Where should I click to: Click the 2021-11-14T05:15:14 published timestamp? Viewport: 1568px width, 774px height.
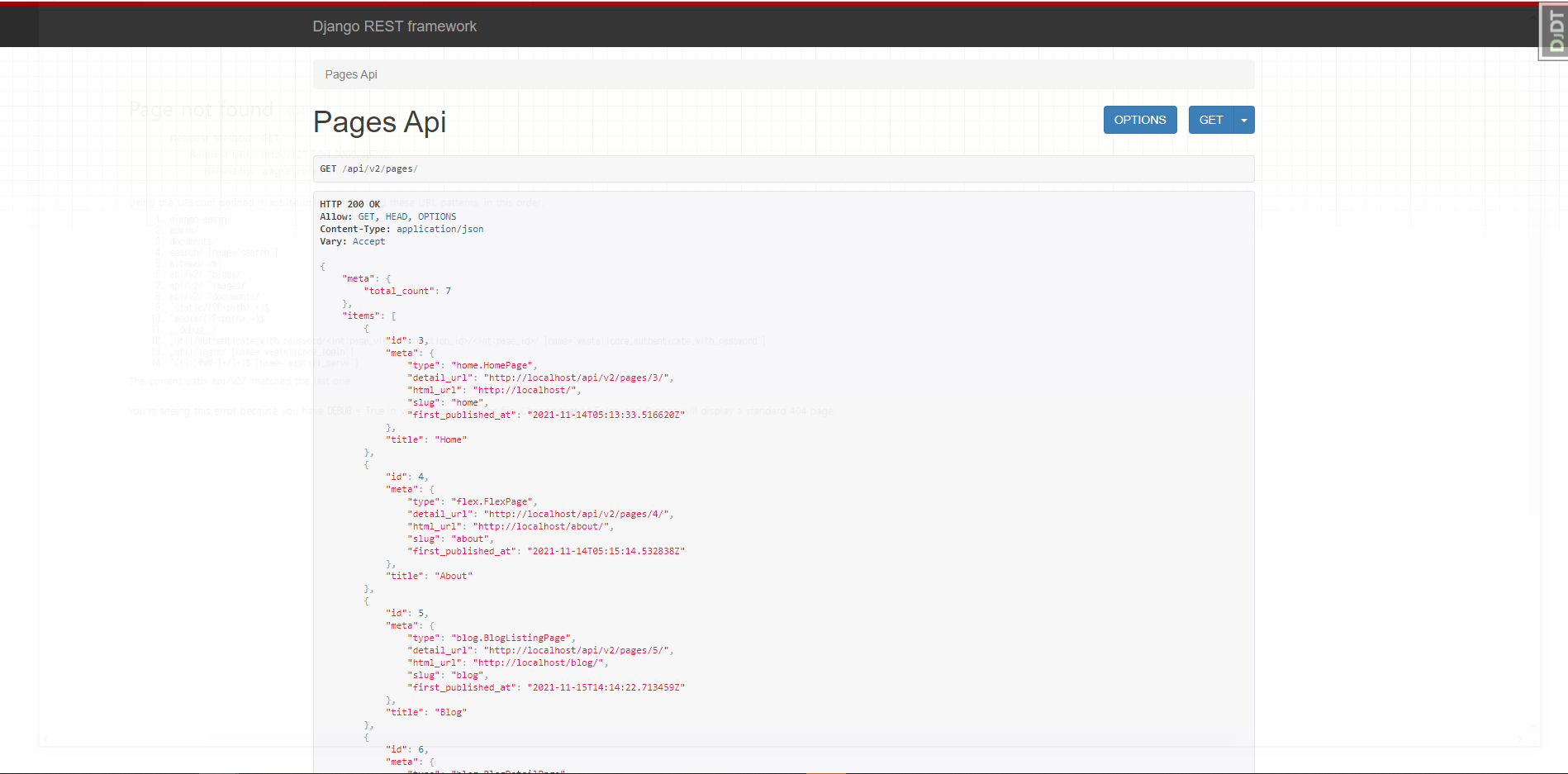606,551
